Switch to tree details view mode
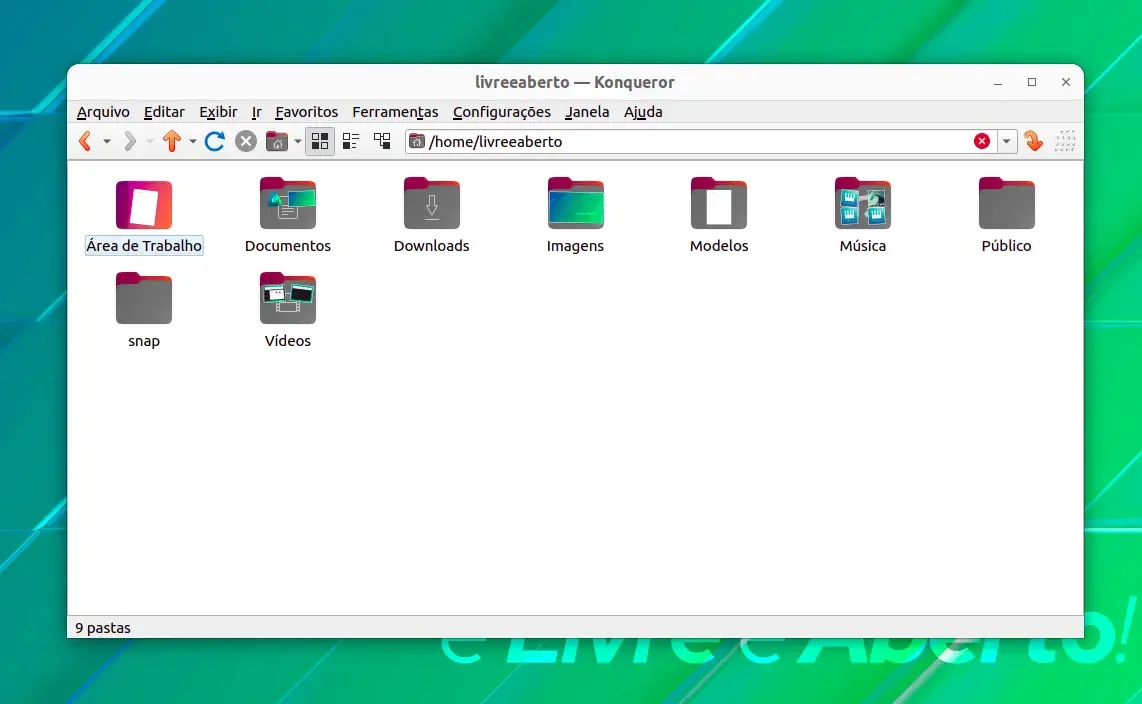This screenshot has width=1142, height=704. 382,141
